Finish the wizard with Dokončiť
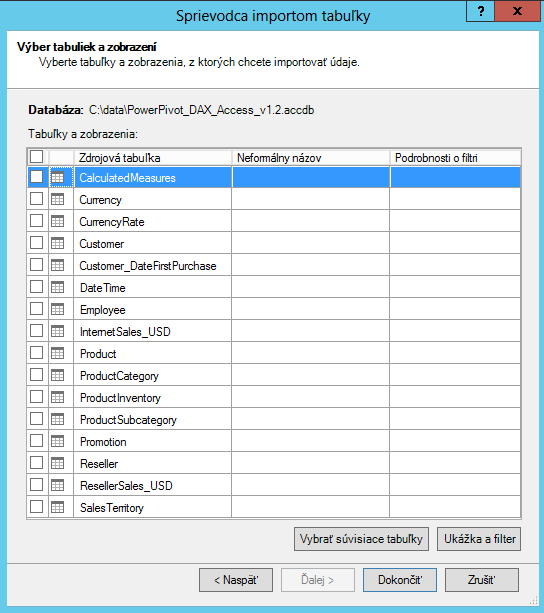 400,580
